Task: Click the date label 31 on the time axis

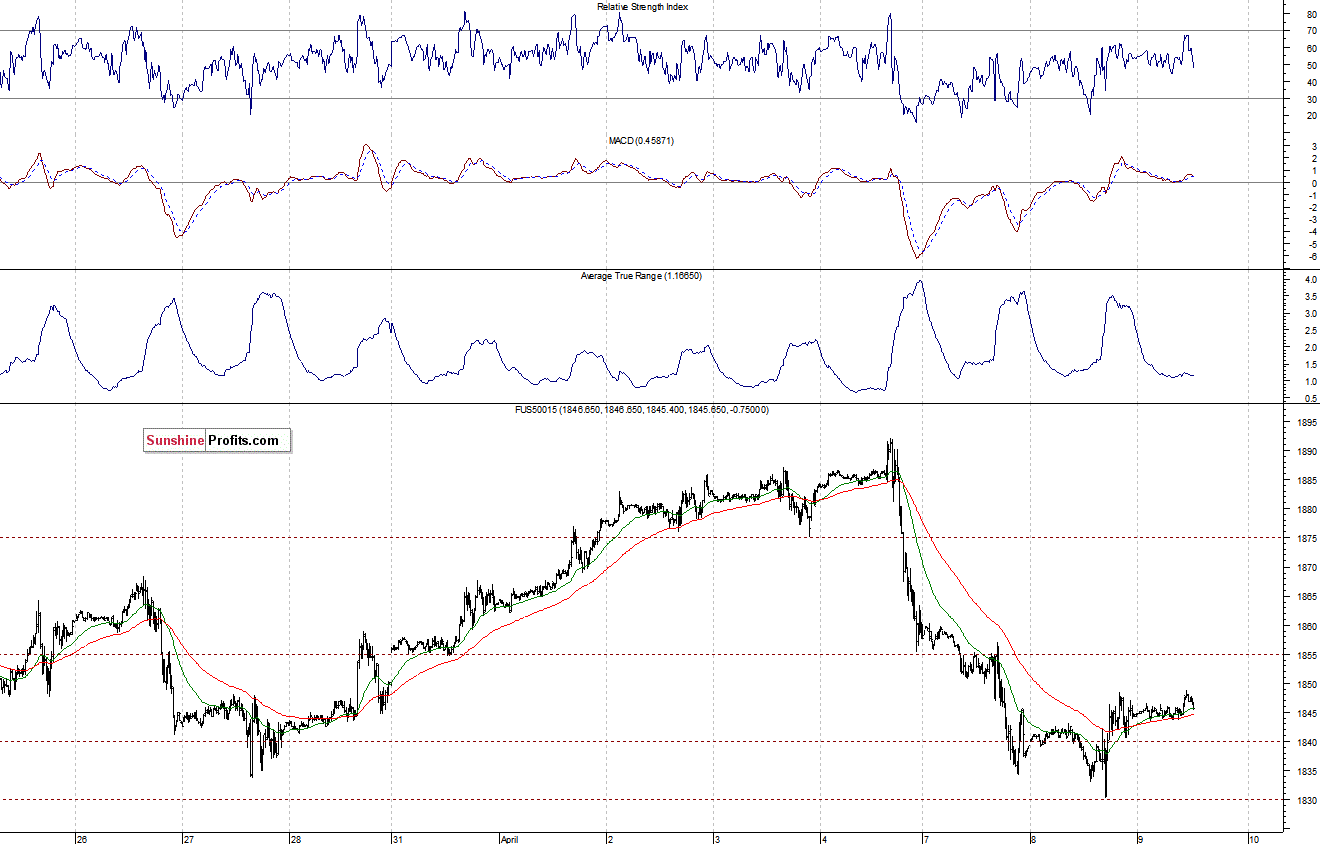Action: [x=397, y=839]
